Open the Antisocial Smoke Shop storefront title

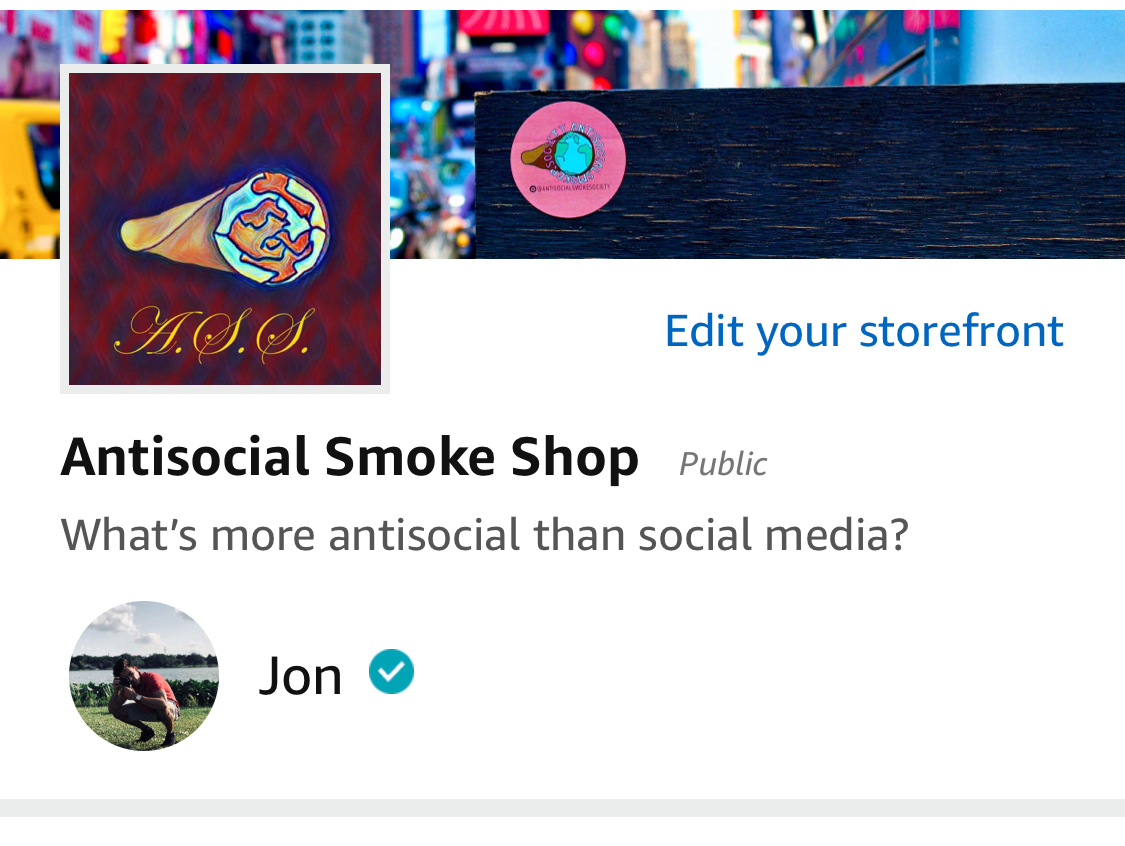350,458
